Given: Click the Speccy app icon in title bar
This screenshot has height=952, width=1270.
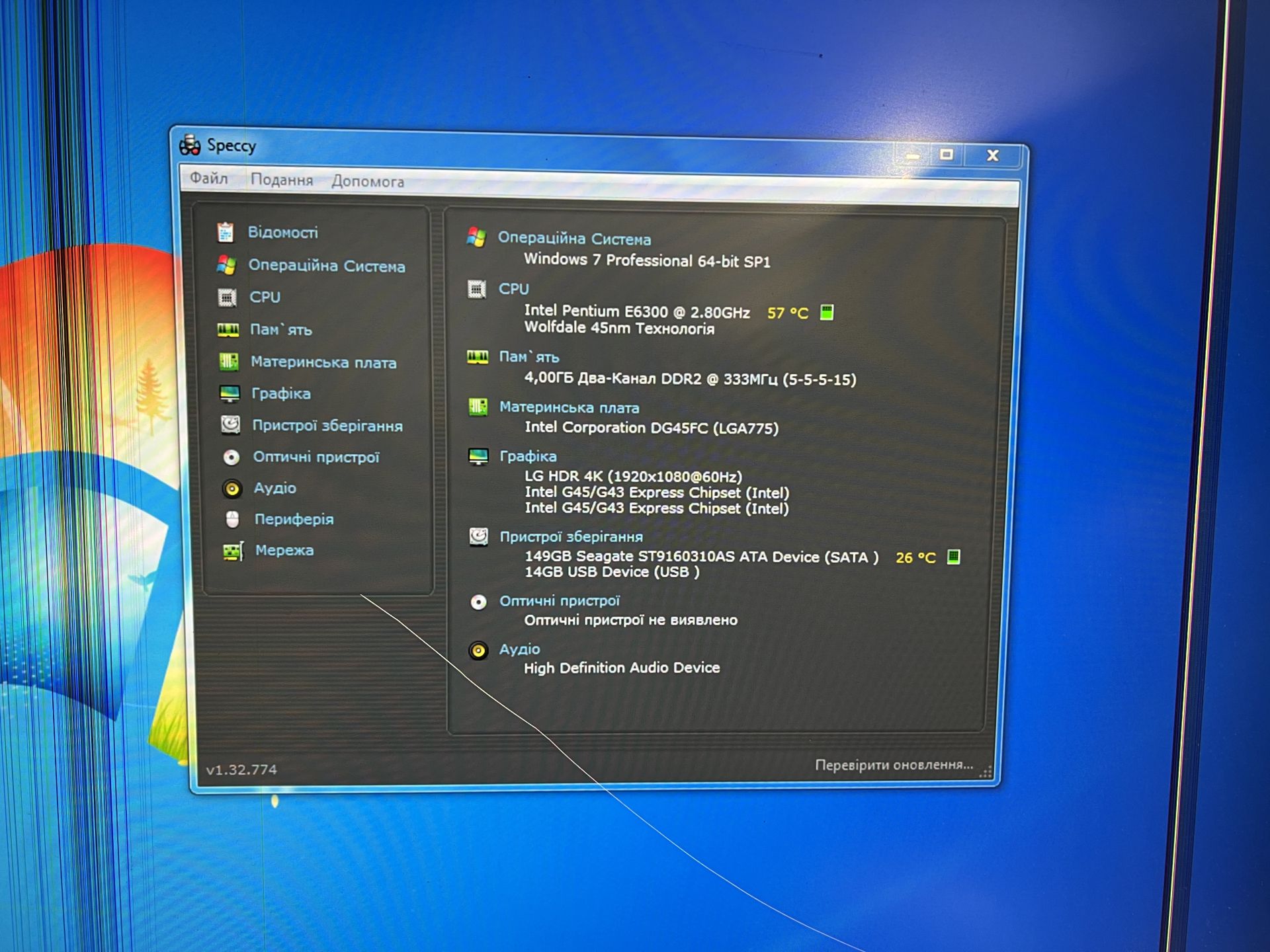Looking at the screenshot, I should (x=190, y=145).
